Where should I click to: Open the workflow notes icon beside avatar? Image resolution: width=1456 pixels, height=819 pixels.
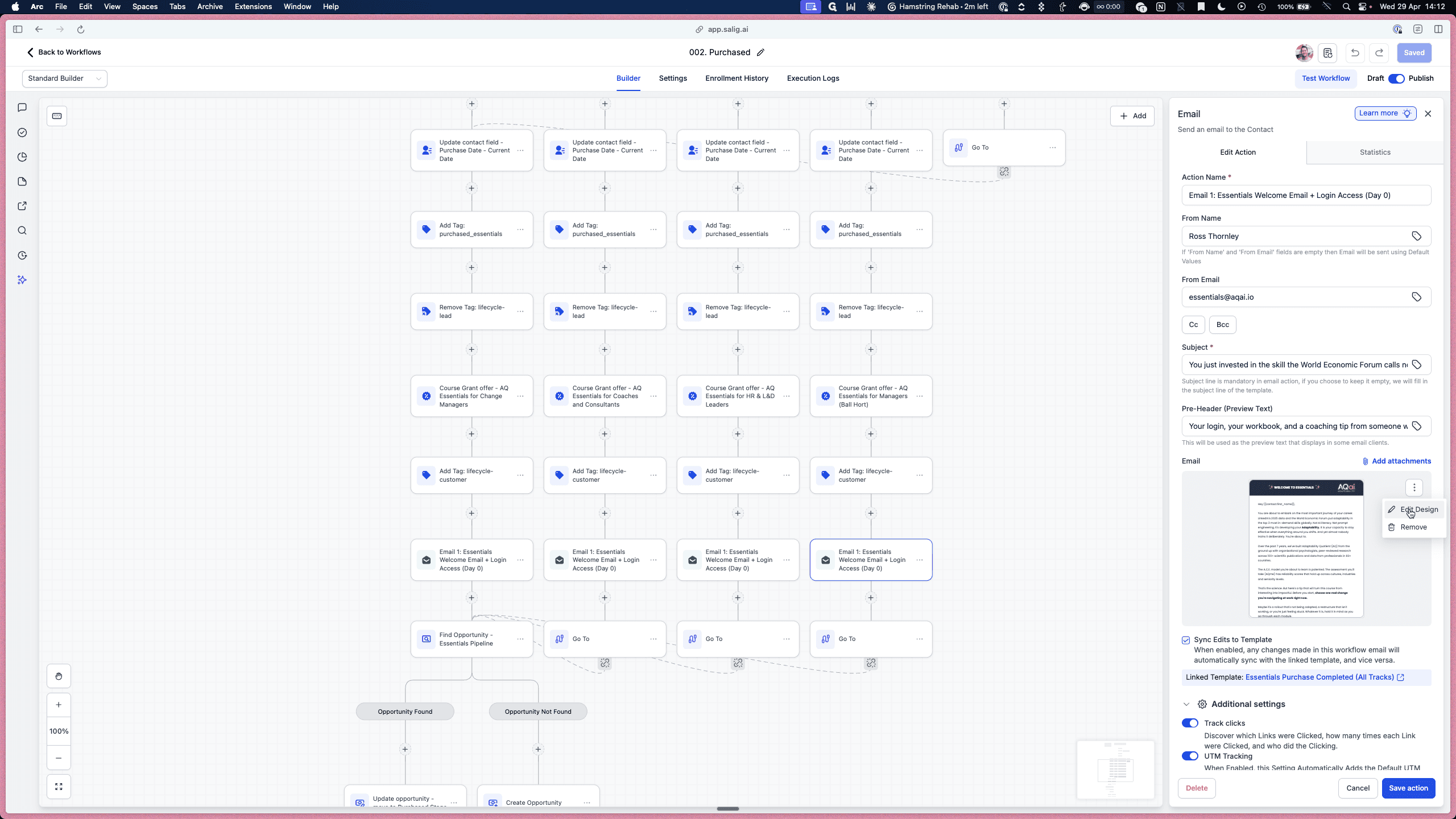pos(1328,53)
